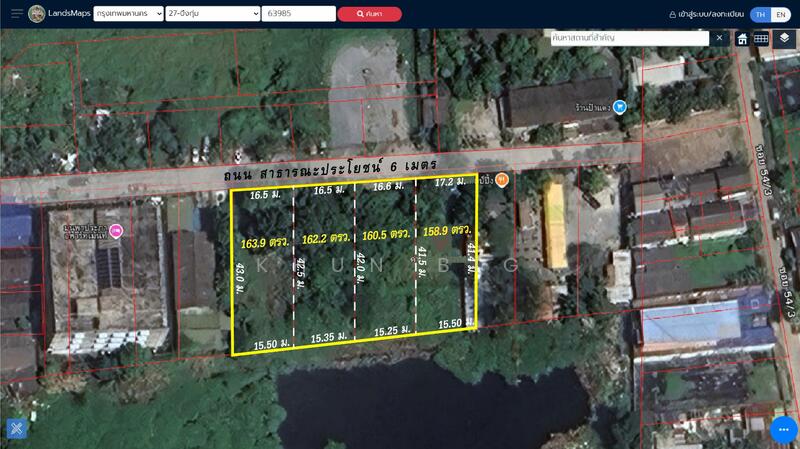Click the place search box

click(x=630, y=38)
